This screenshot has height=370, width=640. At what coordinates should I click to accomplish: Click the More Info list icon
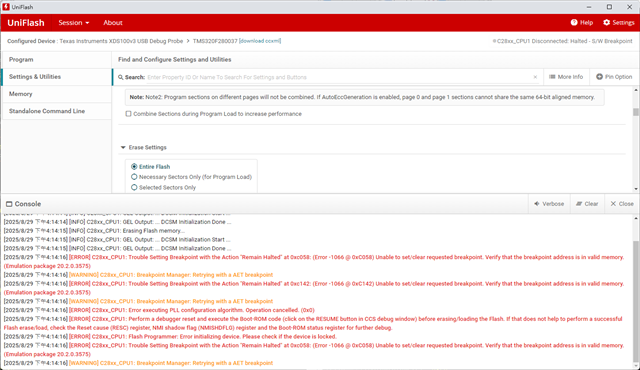tap(552, 77)
